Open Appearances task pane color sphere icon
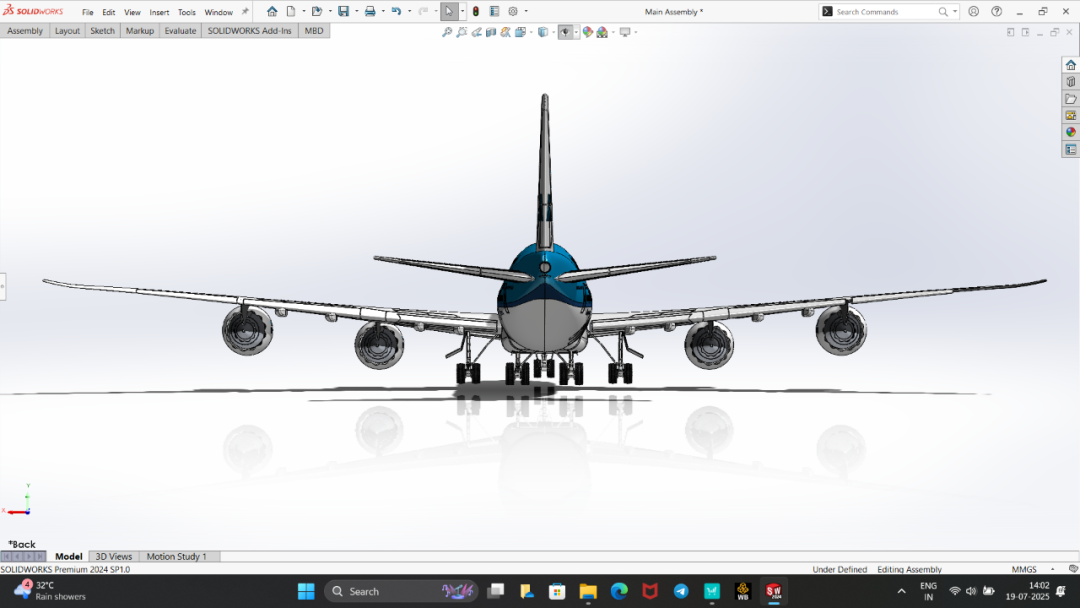The image size is (1080, 608). click(1070, 132)
